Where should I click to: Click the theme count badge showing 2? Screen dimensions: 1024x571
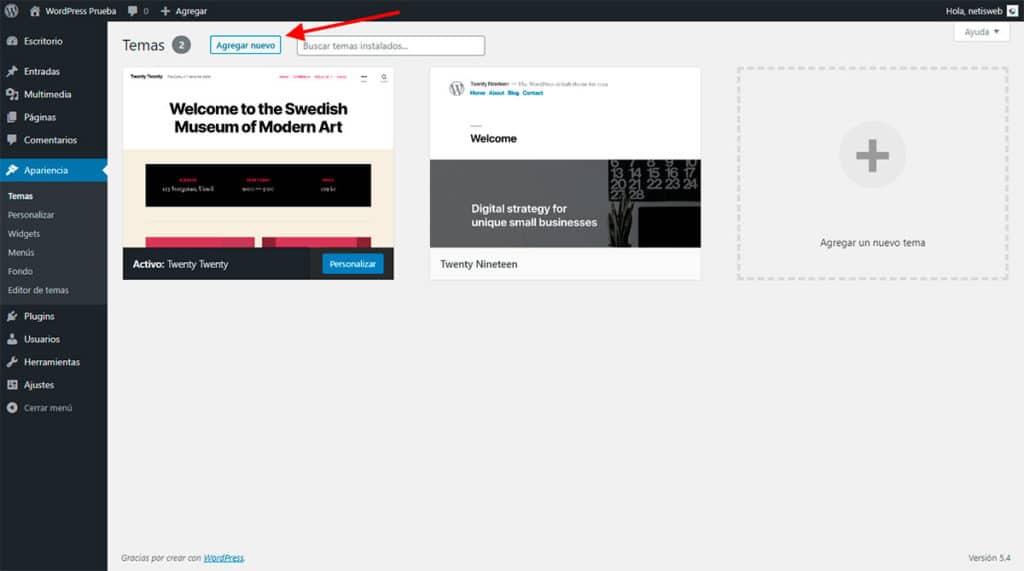coord(181,45)
